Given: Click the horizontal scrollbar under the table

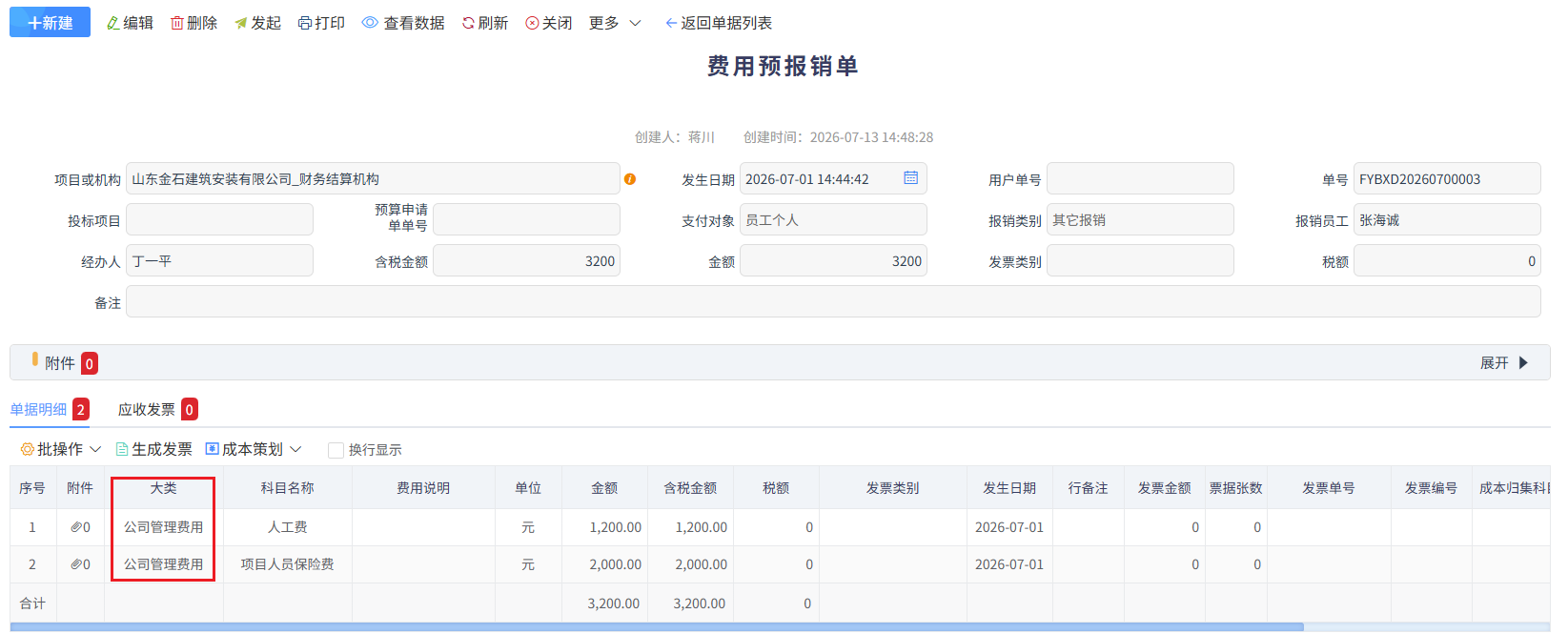Looking at the screenshot, I should tap(656, 626).
